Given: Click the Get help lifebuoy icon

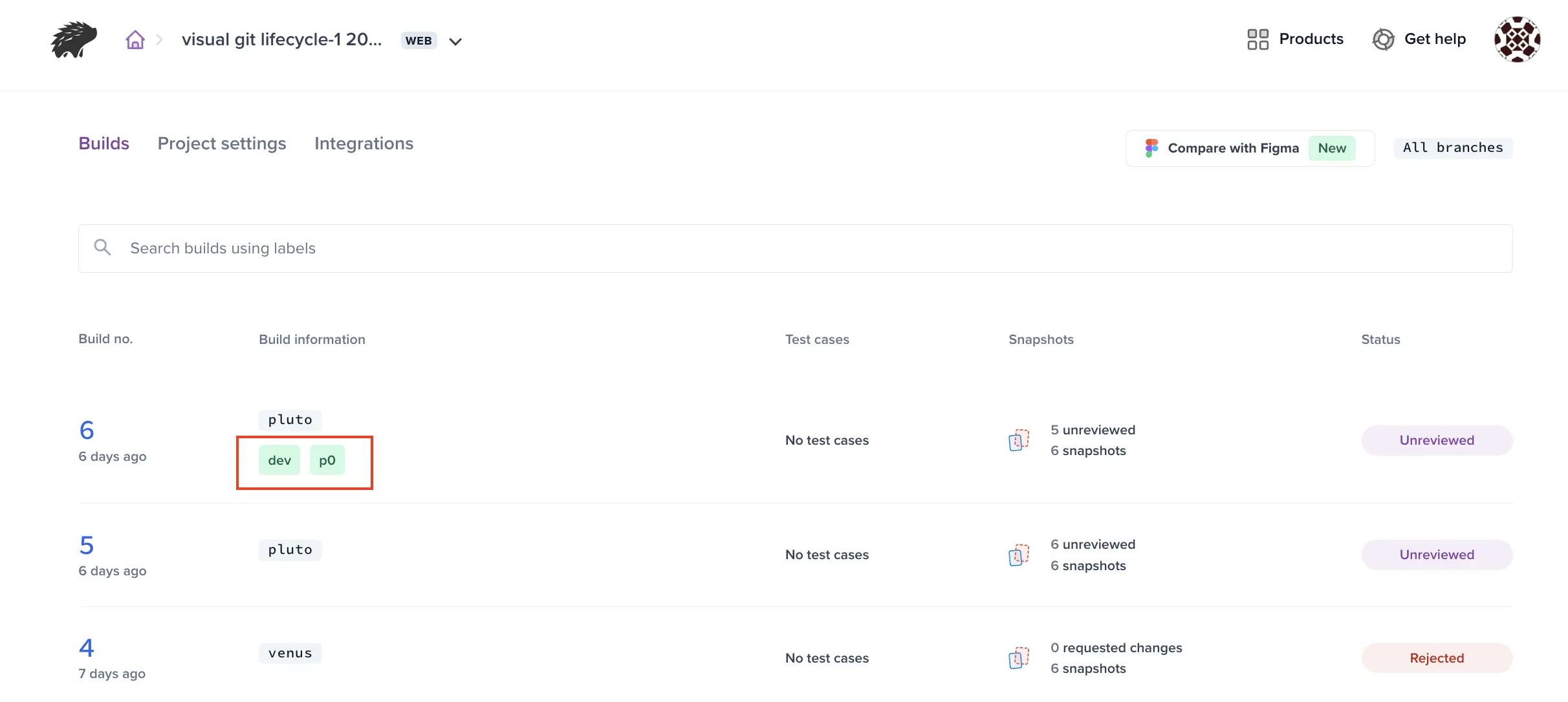Looking at the screenshot, I should (x=1383, y=39).
